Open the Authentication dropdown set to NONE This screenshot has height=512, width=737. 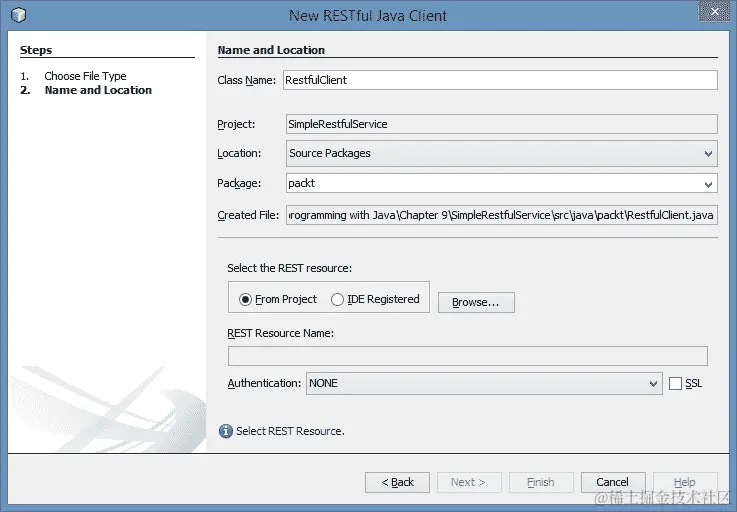point(484,384)
